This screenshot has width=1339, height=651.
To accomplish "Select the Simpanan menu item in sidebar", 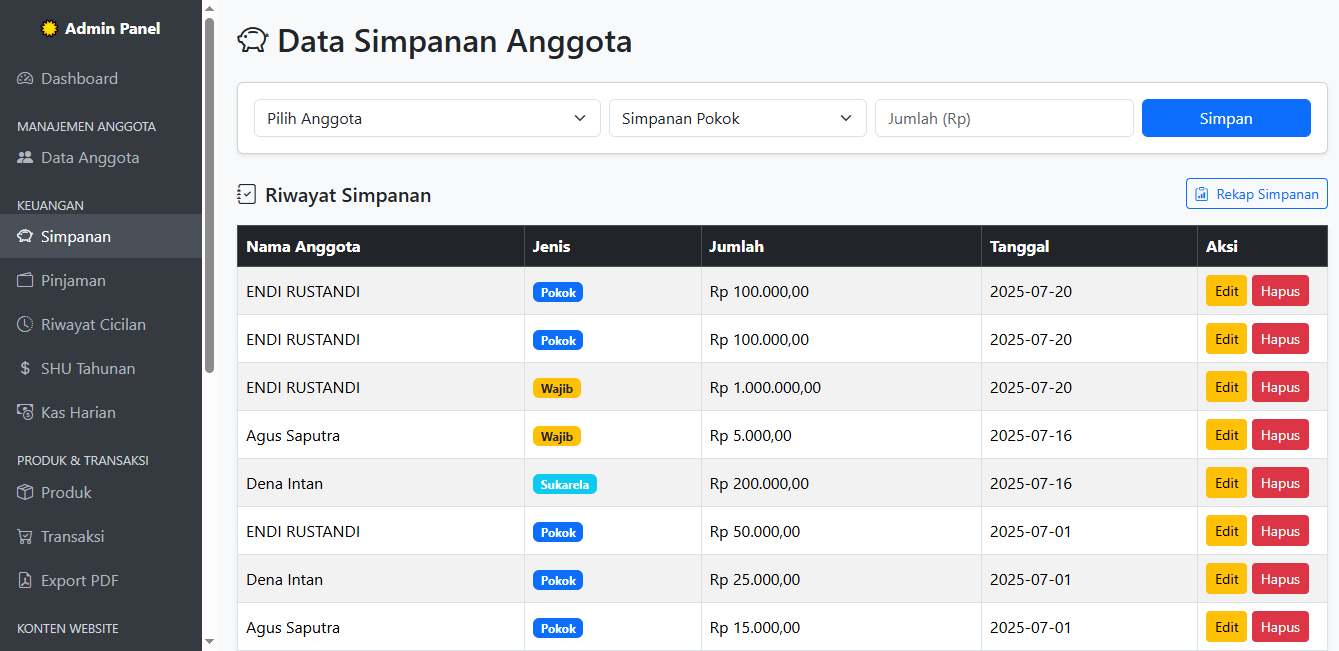I will (76, 237).
